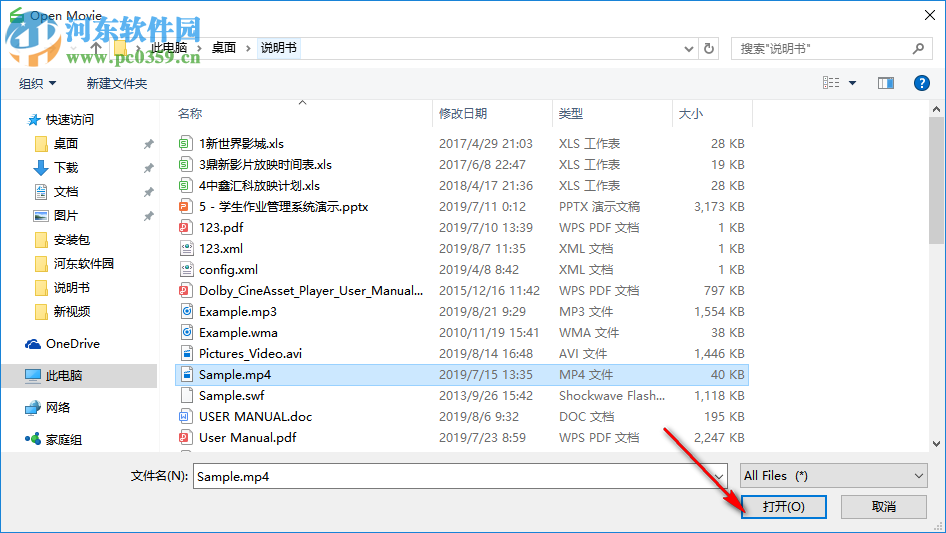Viewport: 946px width, 533px height.
Task: Click the 新建文件夹 button
Action: pos(116,83)
